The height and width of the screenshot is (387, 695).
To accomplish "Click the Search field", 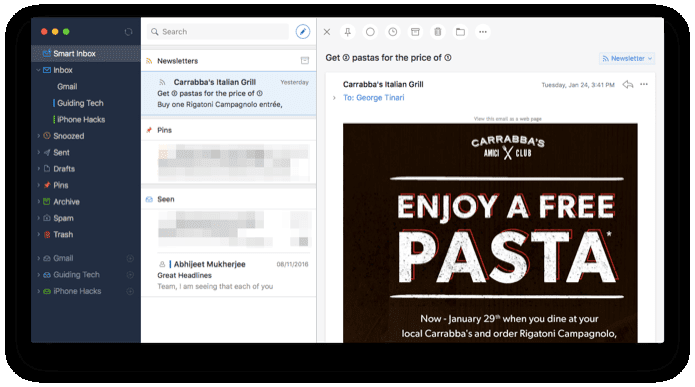I will (x=218, y=31).
